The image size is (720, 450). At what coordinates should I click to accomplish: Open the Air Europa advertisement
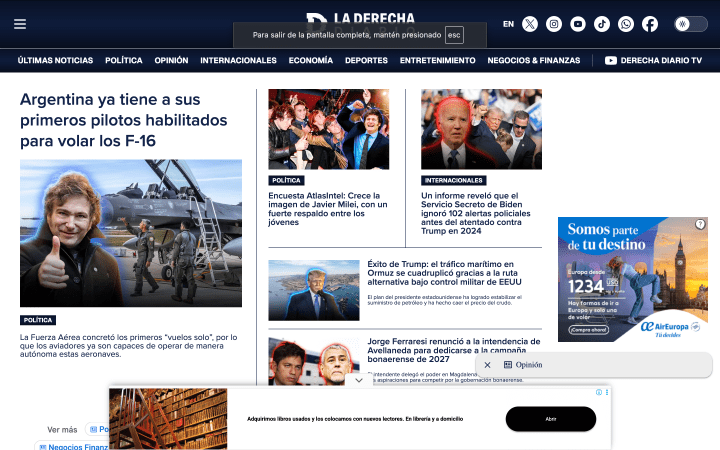tap(633, 279)
